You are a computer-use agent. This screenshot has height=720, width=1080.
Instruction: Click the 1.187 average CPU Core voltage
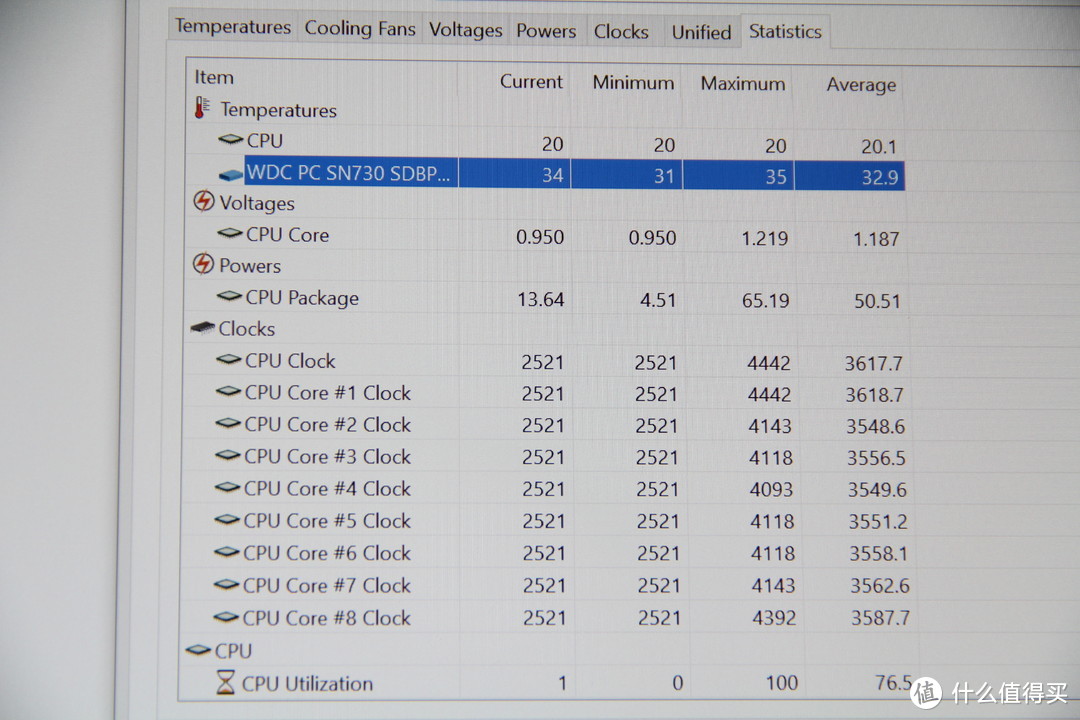(876, 239)
